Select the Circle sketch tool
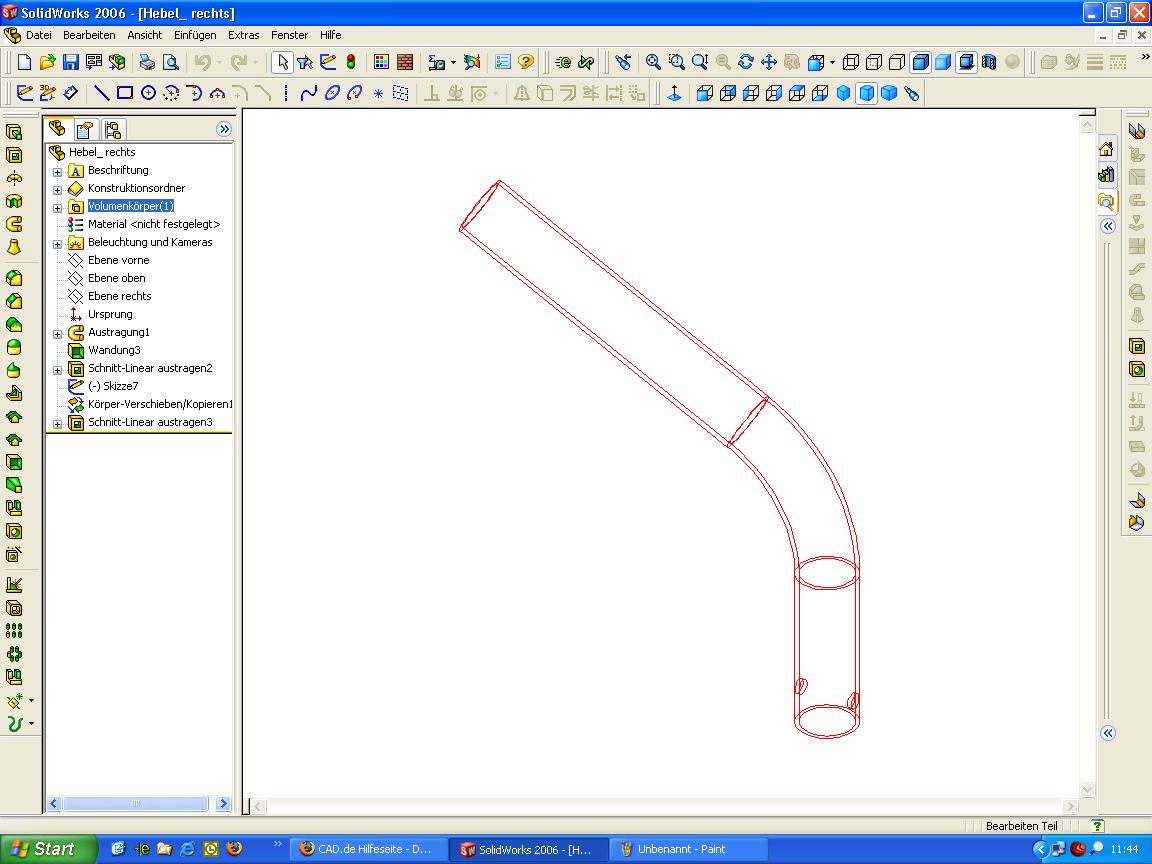The image size is (1152, 864). (148, 93)
